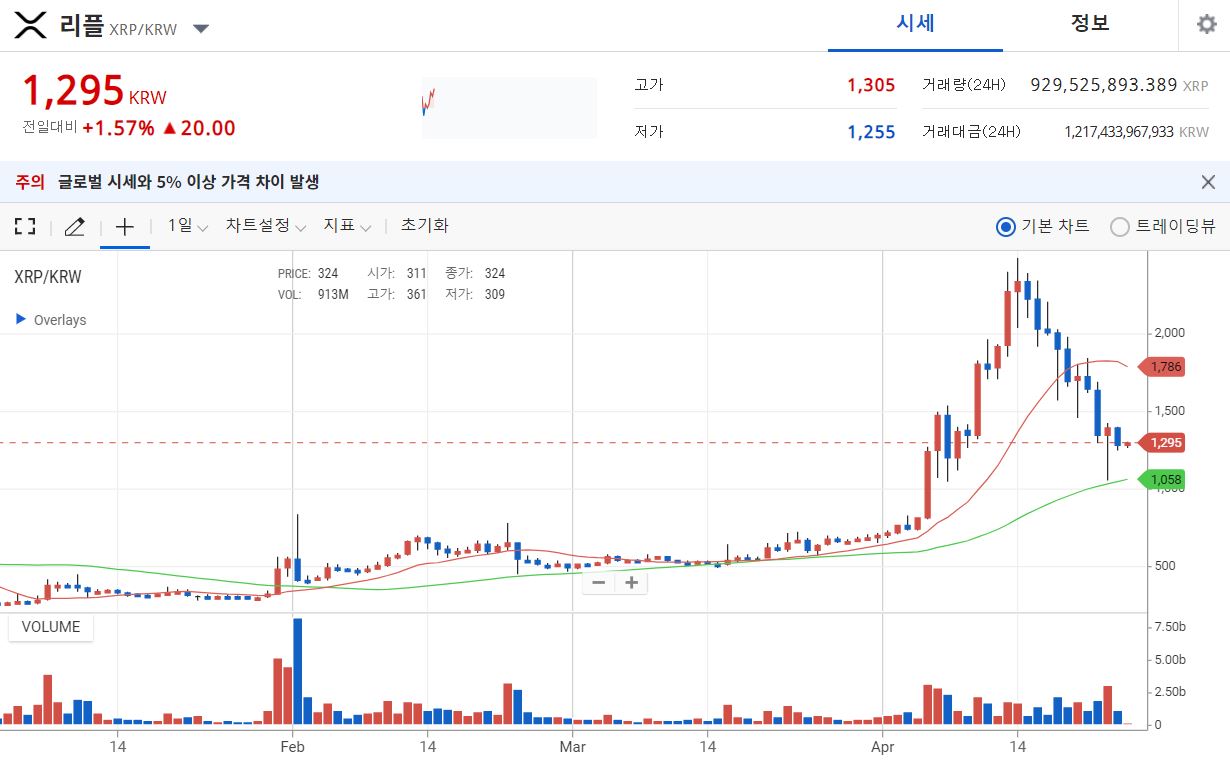
Task: Click the 1,786 red price tag
Action: (1164, 367)
